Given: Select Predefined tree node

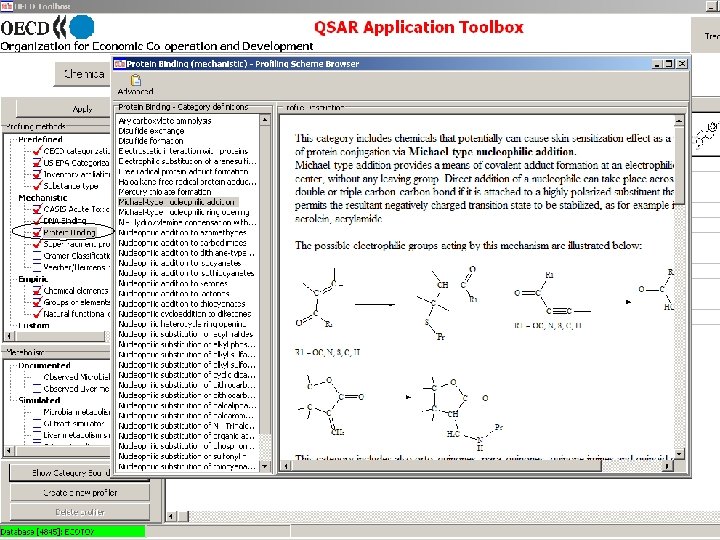Looking at the screenshot, I should [40, 139].
